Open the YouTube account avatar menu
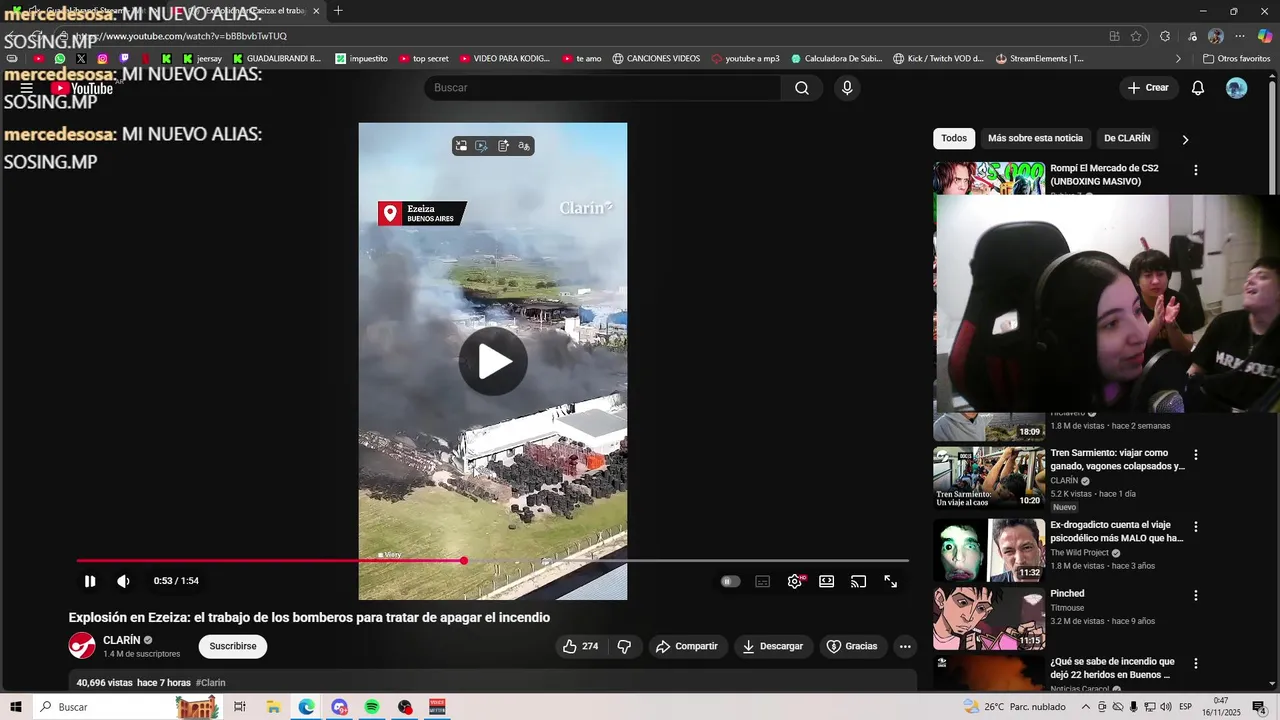Screen dimensions: 1280x720 (x=1237, y=88)
